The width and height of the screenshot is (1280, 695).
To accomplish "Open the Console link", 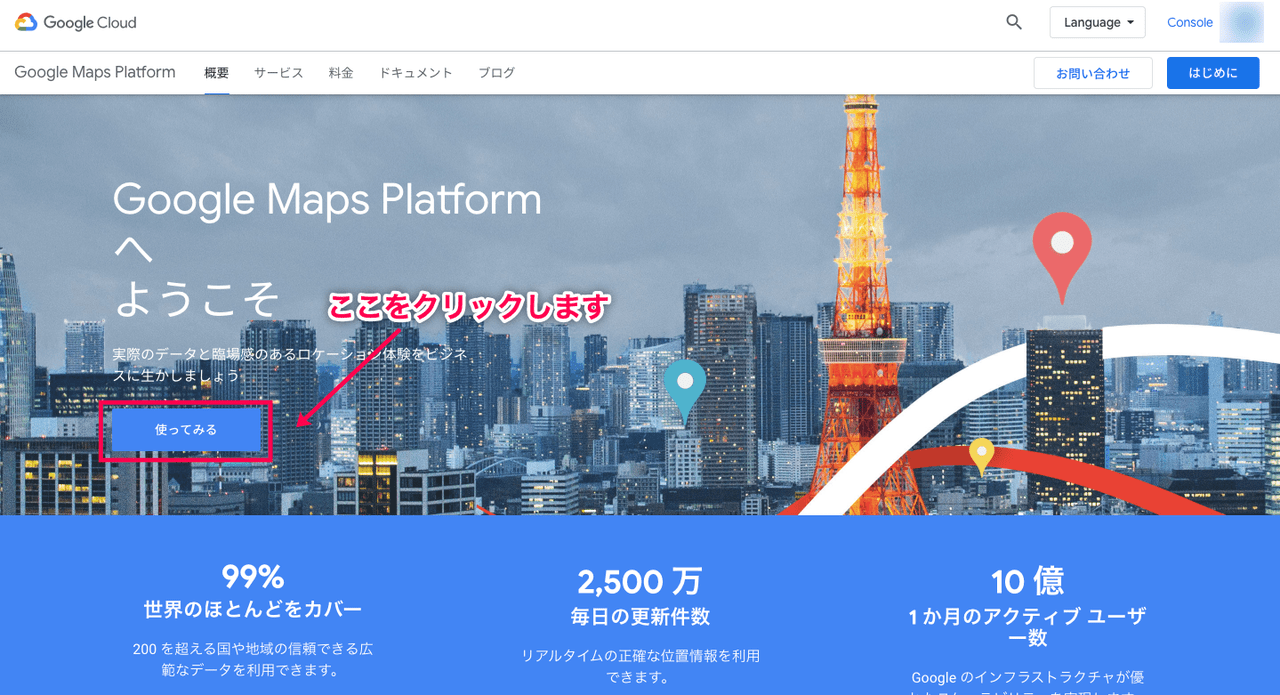I will [1190, 22].
